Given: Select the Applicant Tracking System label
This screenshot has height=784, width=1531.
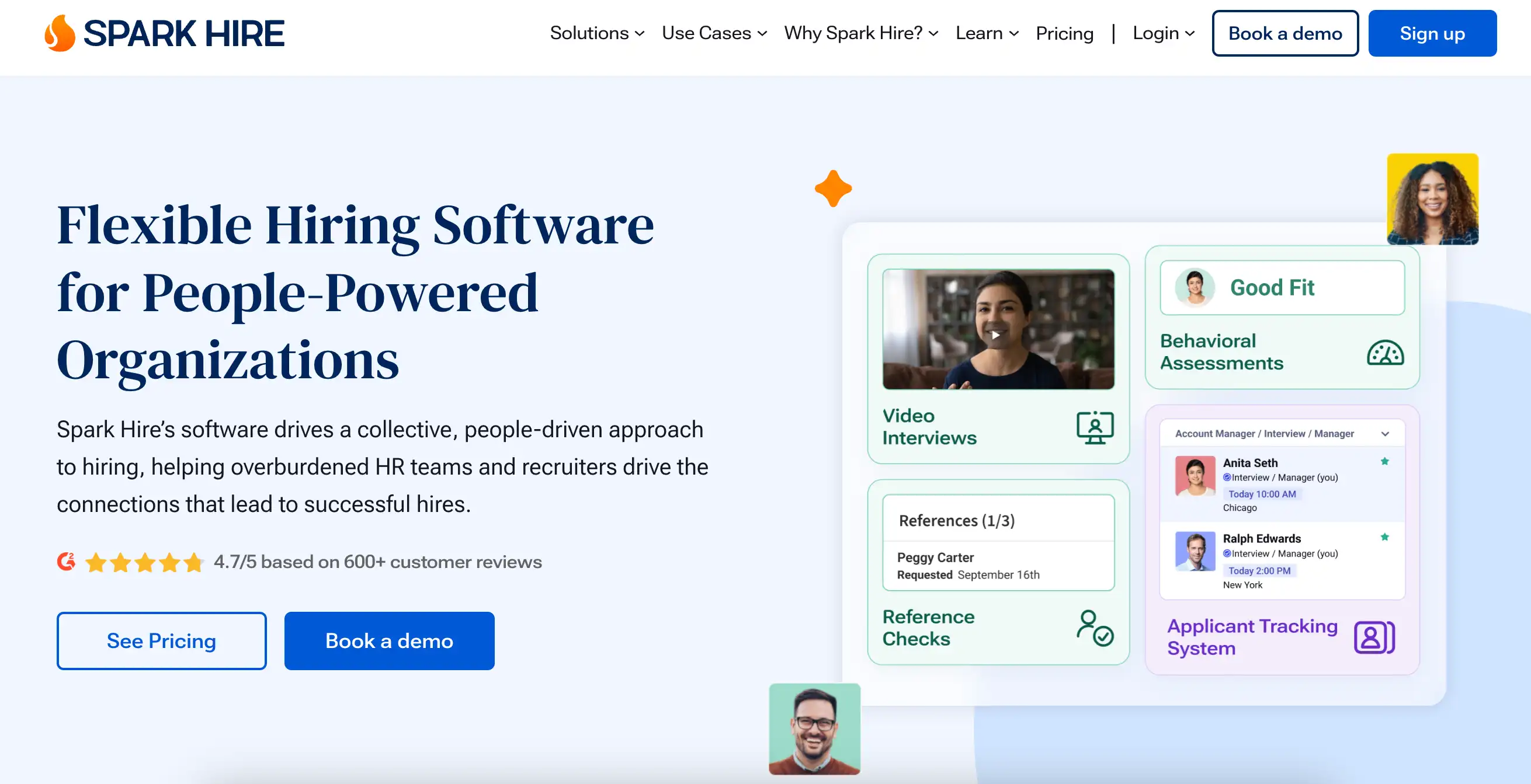Looking at the screenshot, I should 1252,637.
